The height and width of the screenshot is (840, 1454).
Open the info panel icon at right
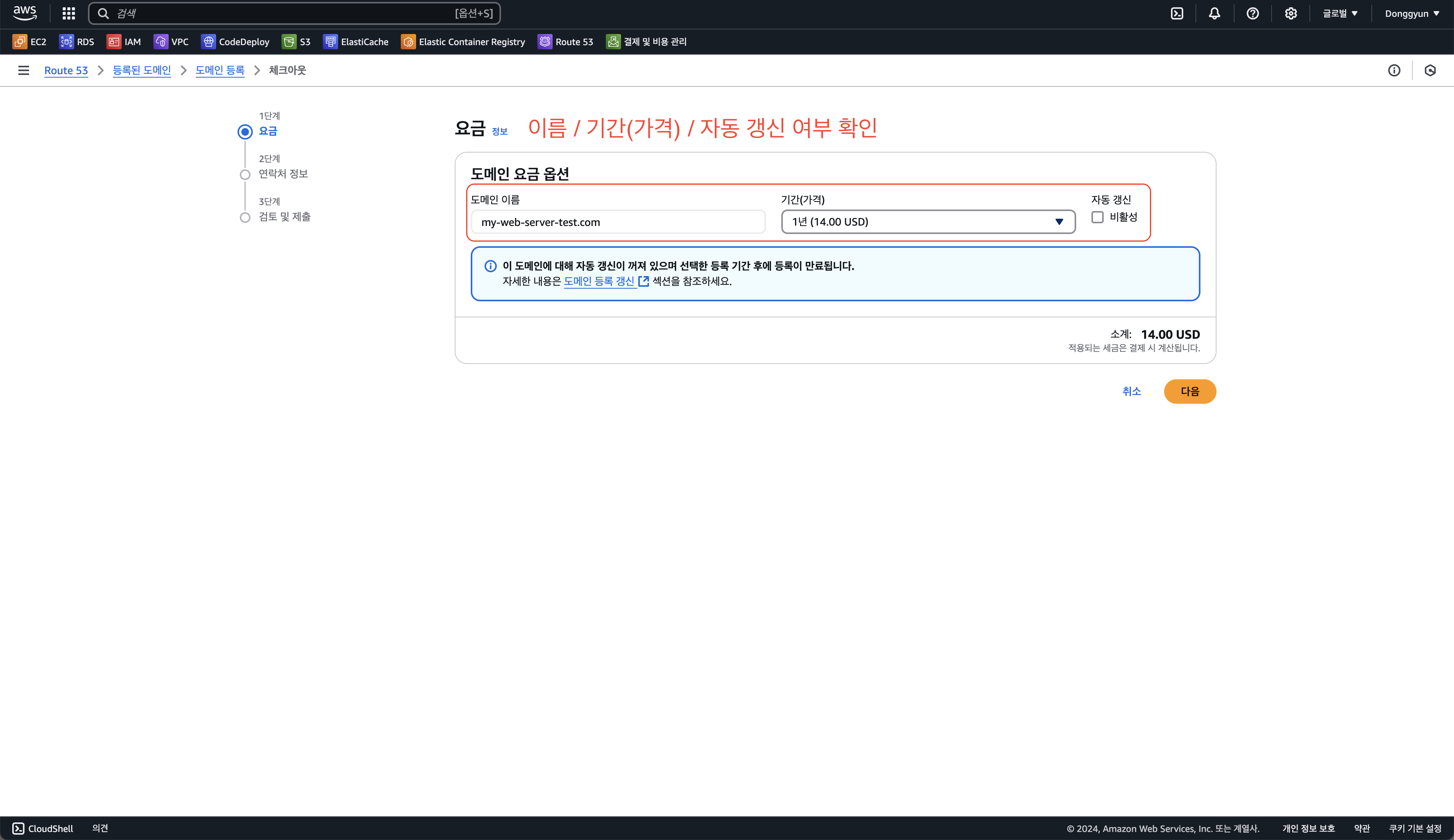(x=1394, y=70)
